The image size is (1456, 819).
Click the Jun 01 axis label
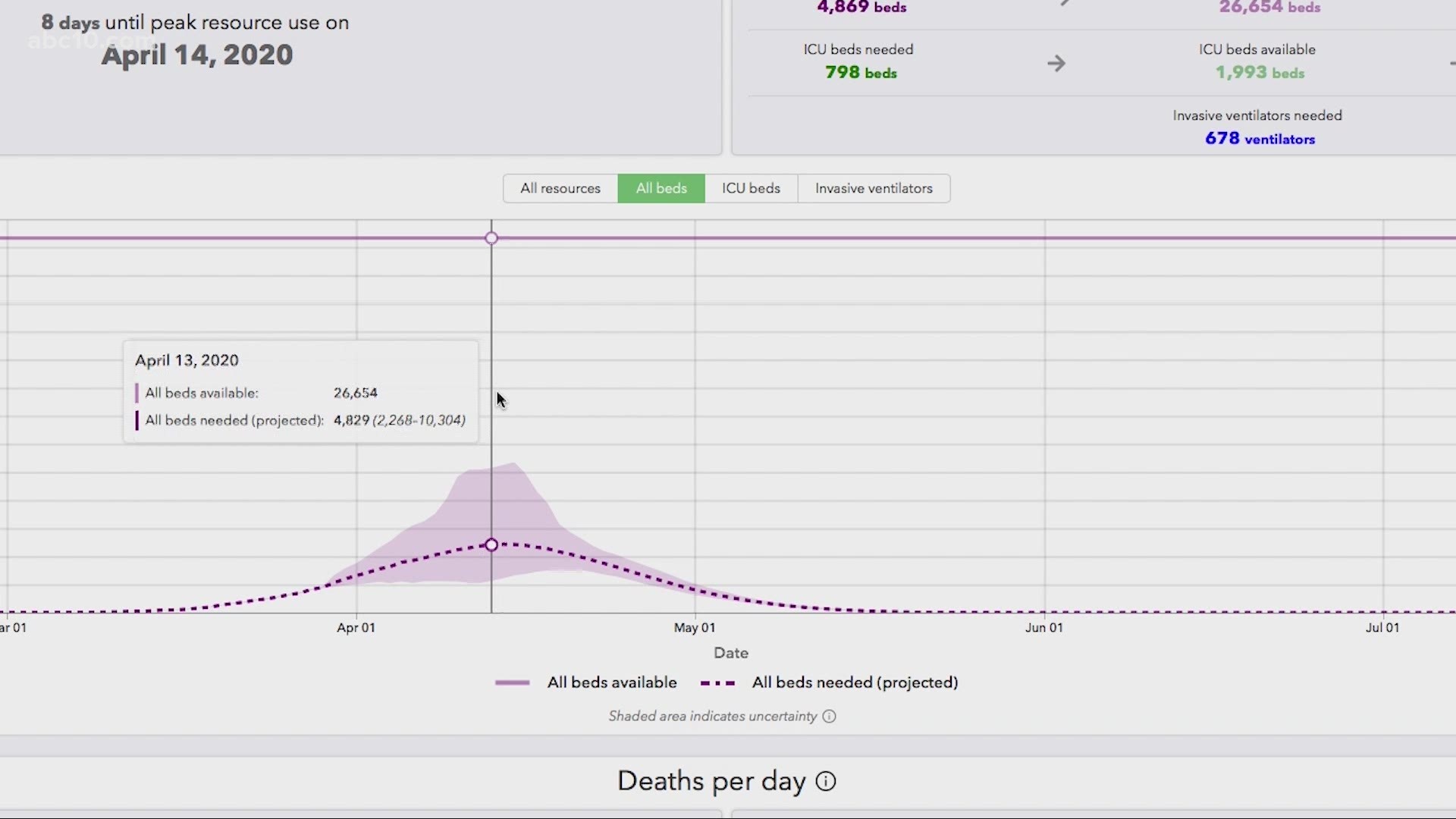coord(1044,628)
